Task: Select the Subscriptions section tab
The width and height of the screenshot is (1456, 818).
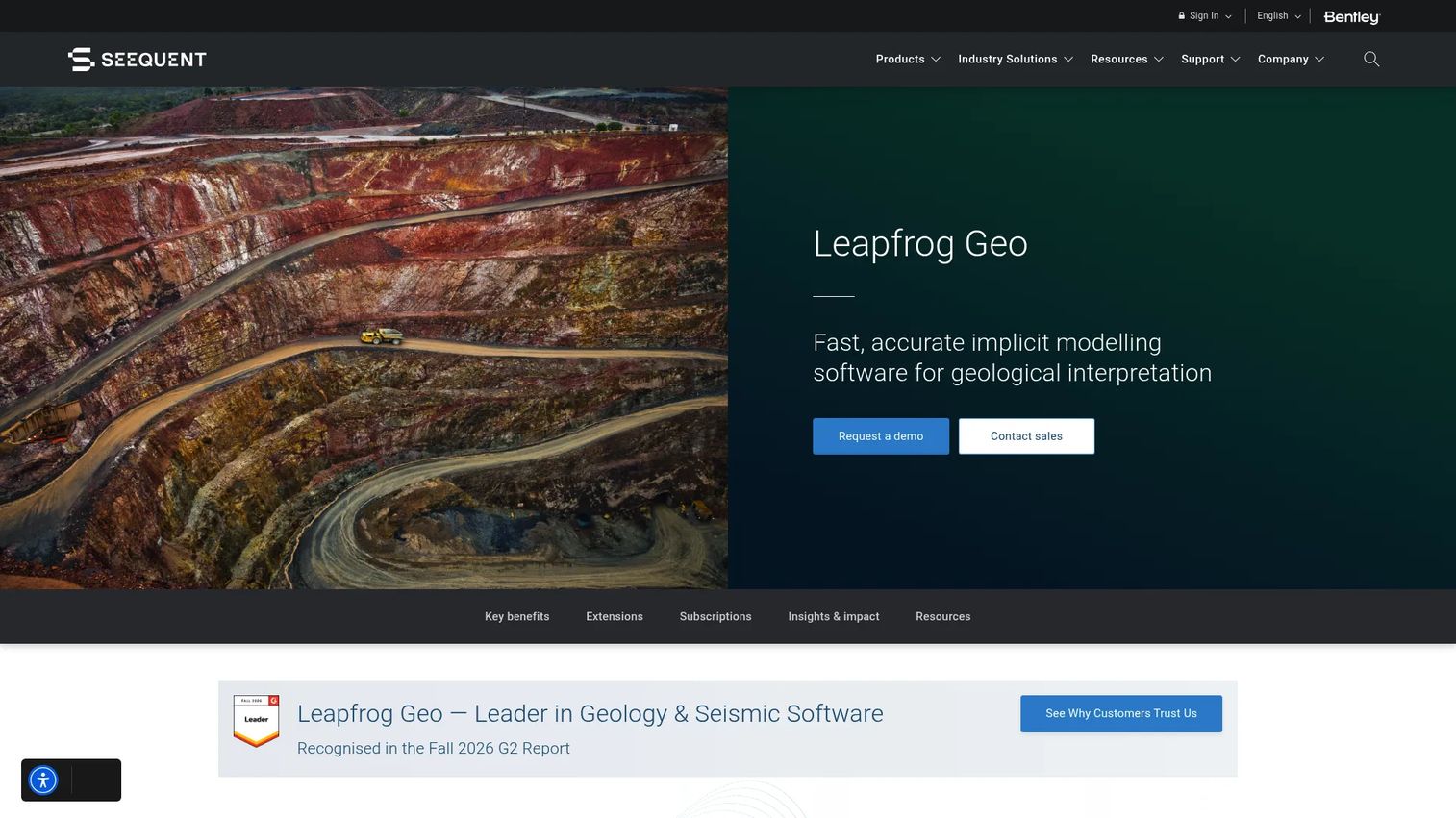Action: (x=715, y=617)
